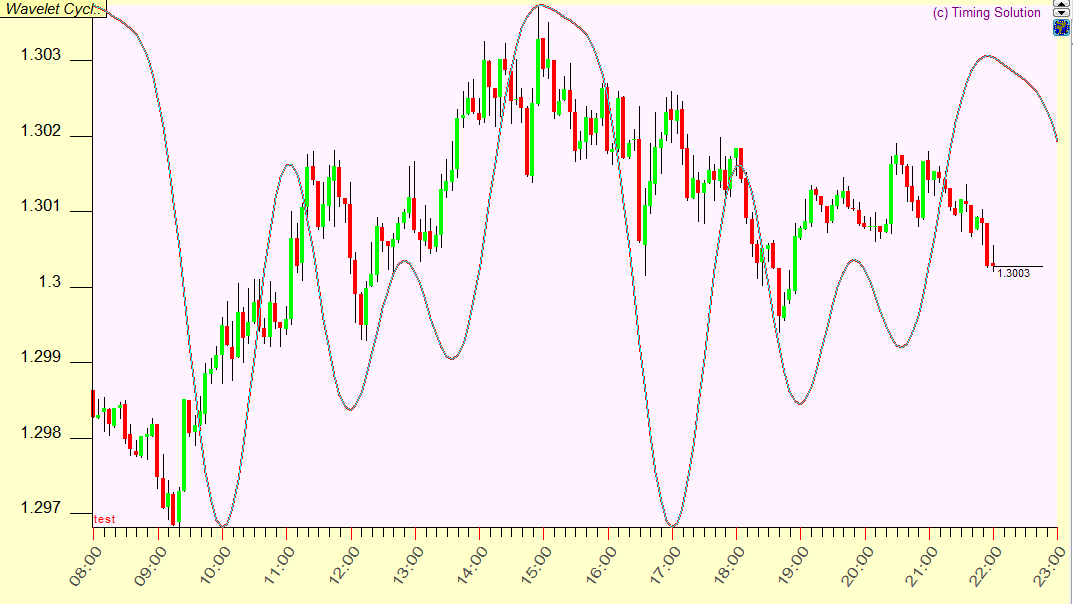Click the 1.299 price axis label
Image resolution: width=1073 pixels, height=604 pixels.
coord(41,358)
